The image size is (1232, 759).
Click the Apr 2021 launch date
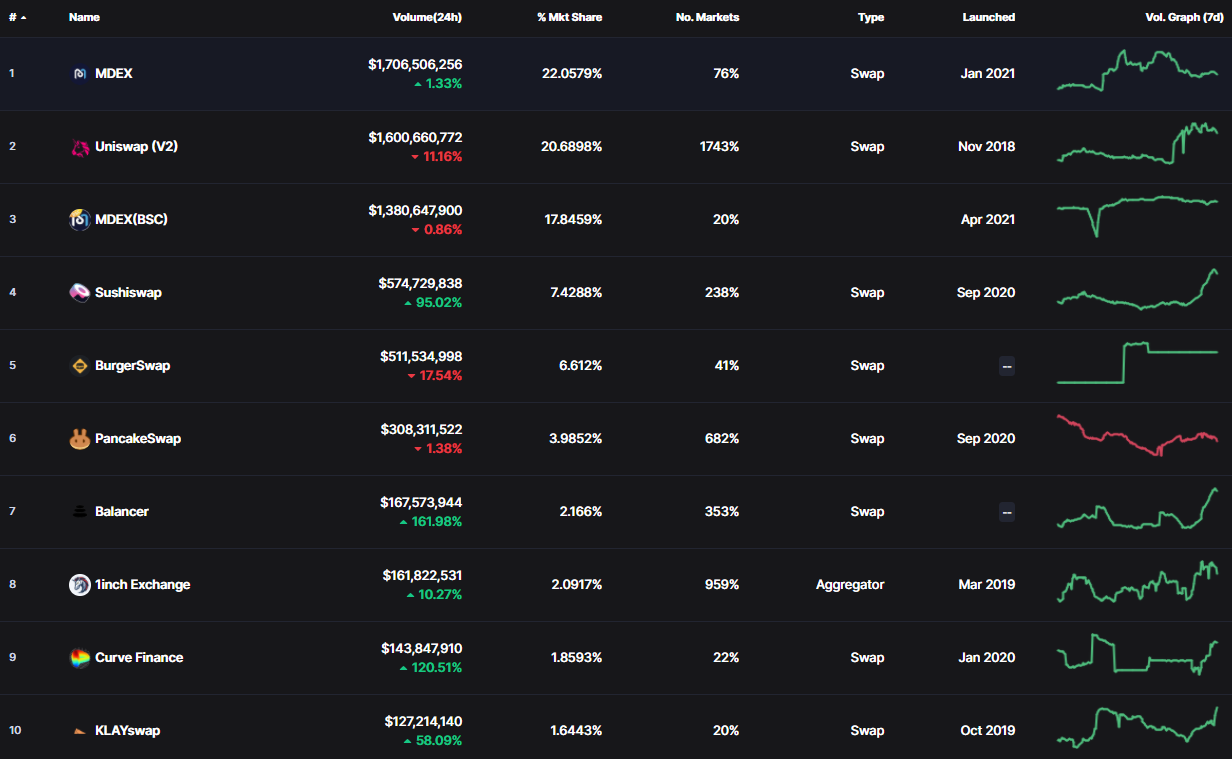[988, 220]
